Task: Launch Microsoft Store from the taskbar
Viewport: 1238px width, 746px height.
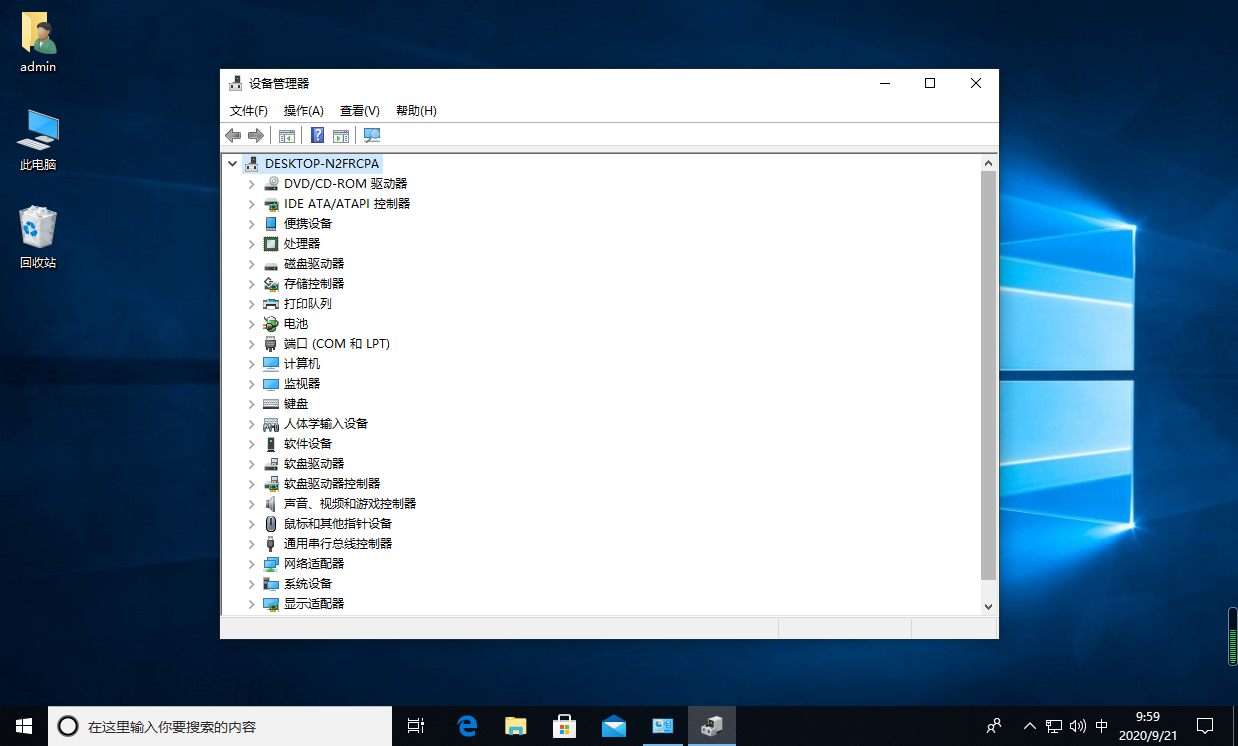Action: tap(565, 726)
